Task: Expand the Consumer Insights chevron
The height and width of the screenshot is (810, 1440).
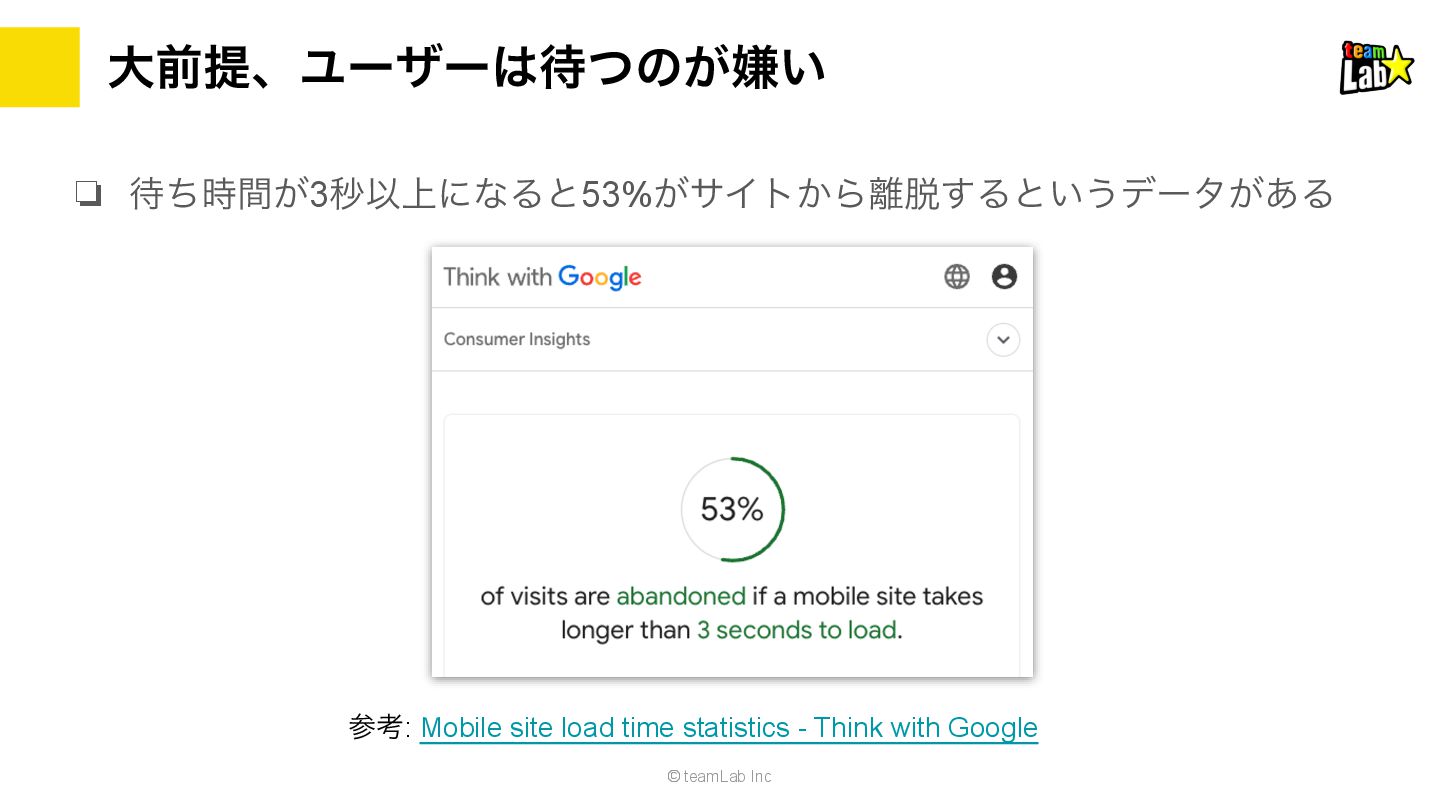Action: coord(1003,340)
